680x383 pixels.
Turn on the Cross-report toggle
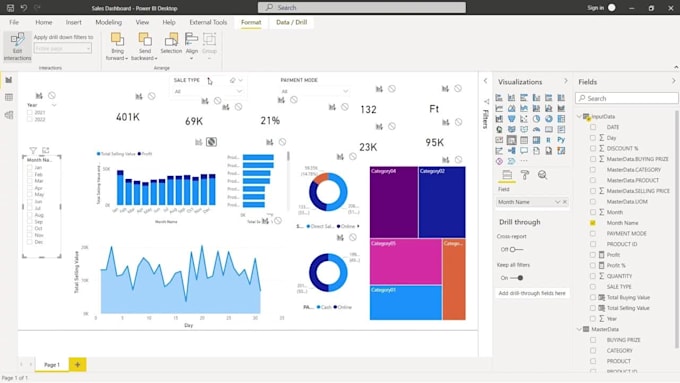516,249
